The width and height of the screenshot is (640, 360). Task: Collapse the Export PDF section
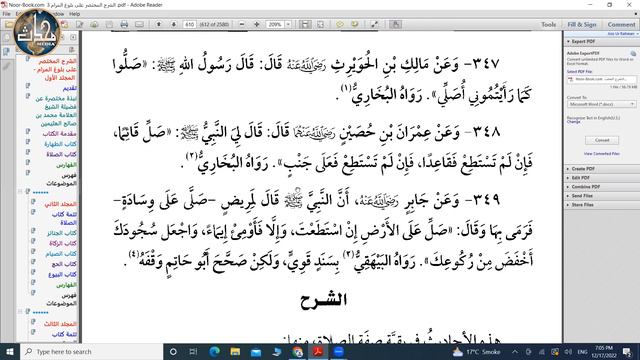tap(569, 42)
